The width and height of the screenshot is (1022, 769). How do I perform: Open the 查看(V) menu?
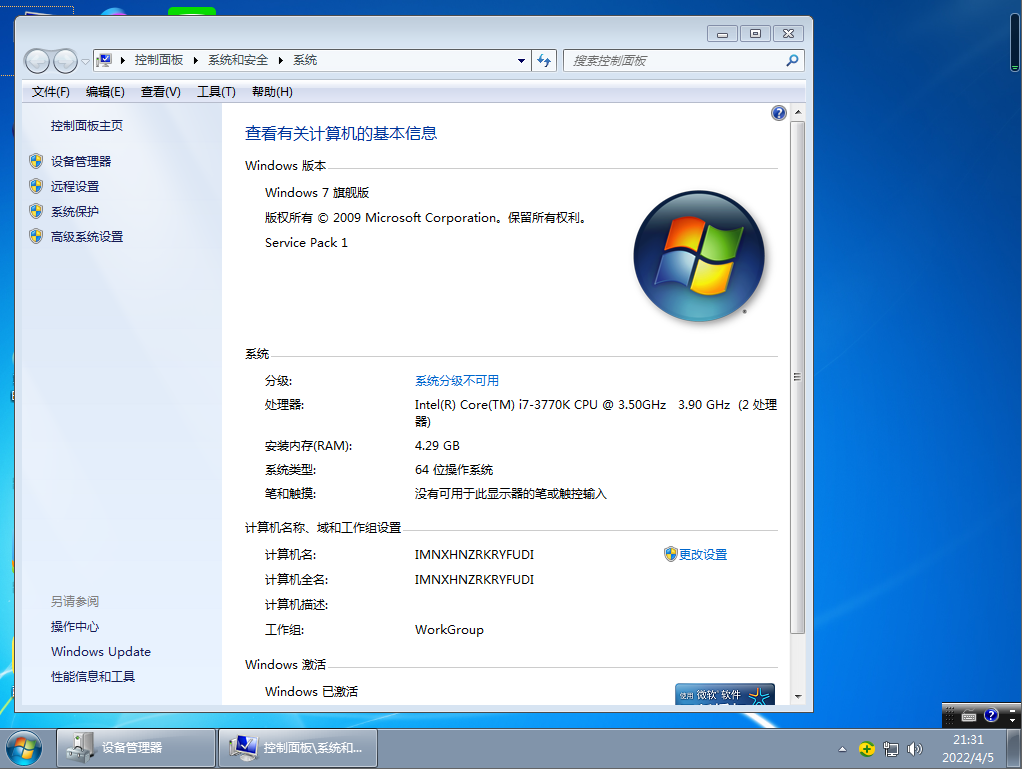(160, 92)
